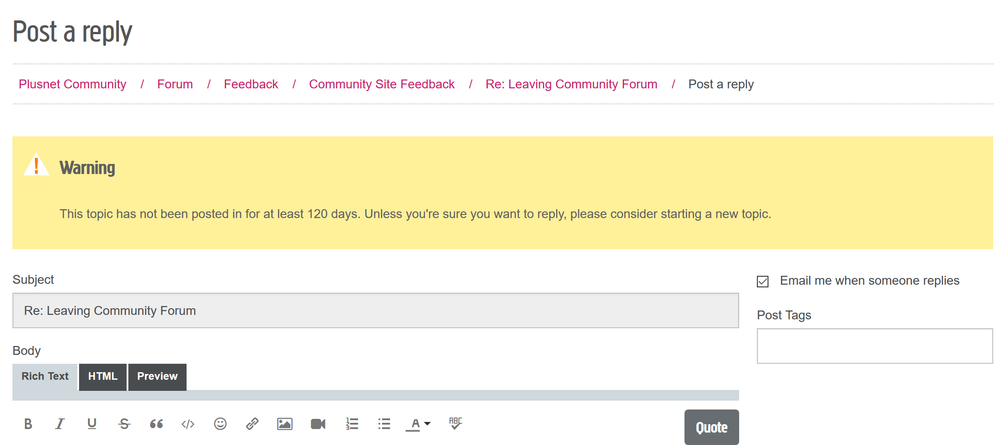Apply strikethrough formatting

(124, 424)
